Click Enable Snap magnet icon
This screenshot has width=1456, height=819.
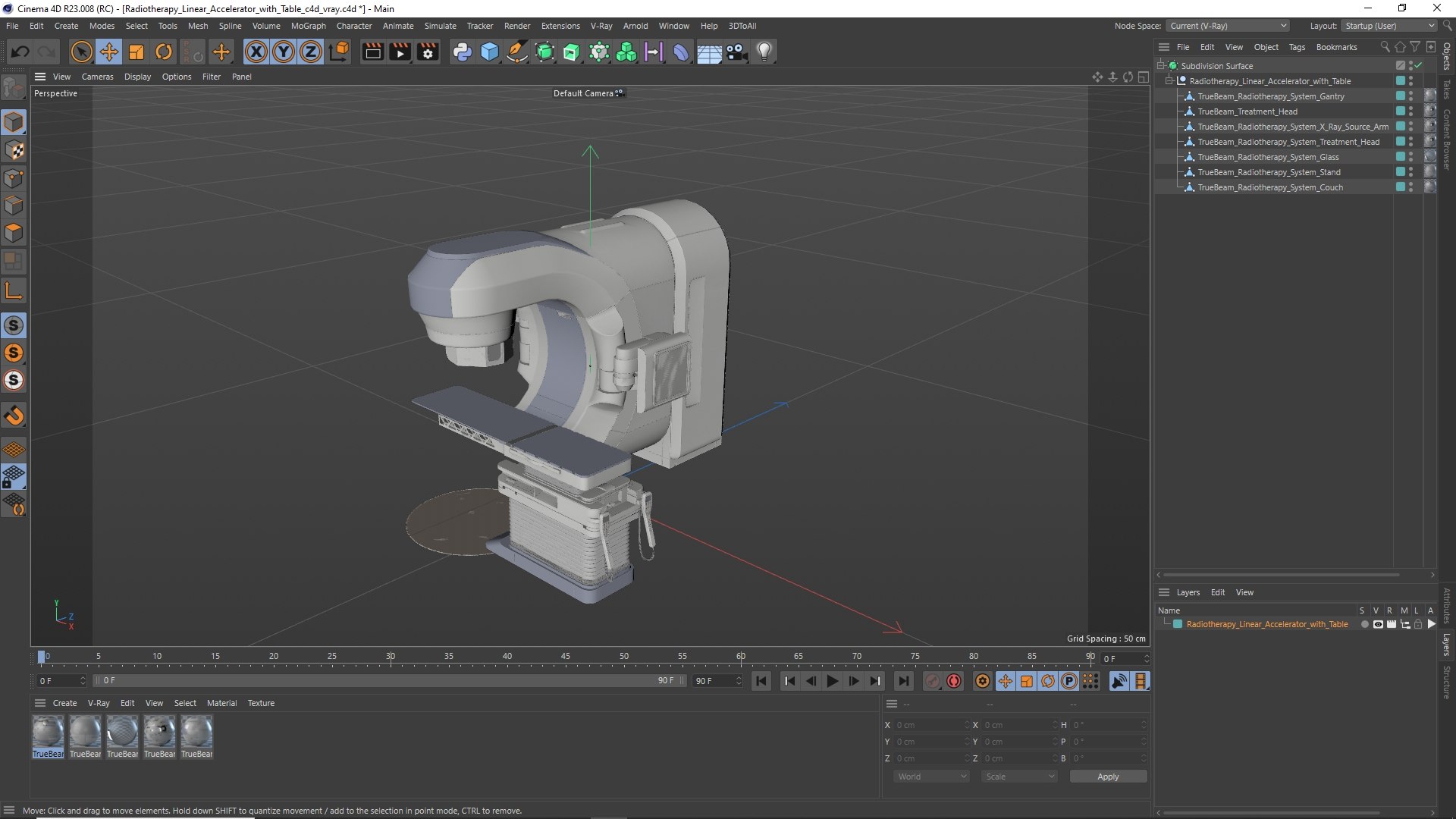[14, 415]
